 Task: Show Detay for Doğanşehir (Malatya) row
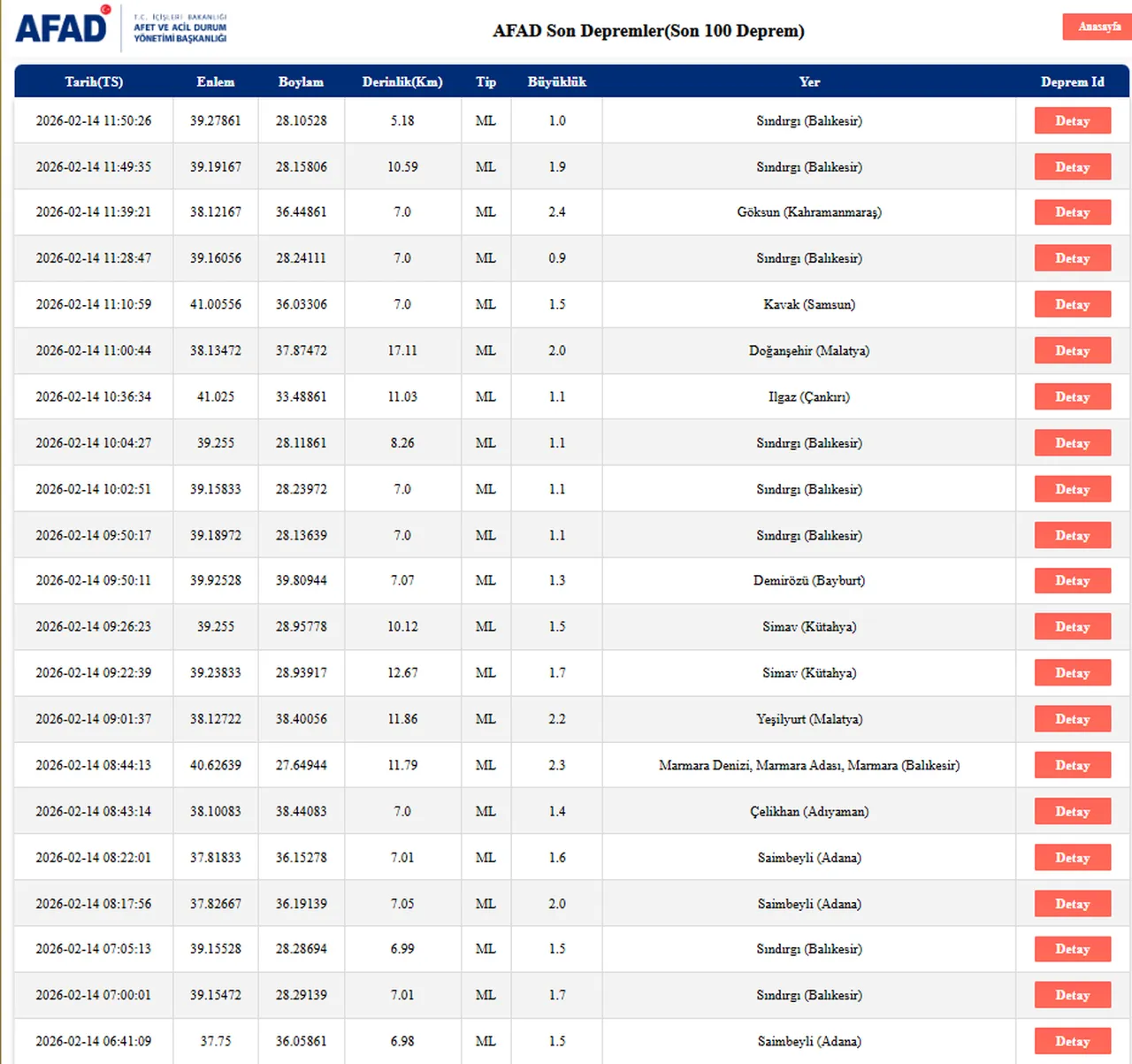click(1072, 351)
